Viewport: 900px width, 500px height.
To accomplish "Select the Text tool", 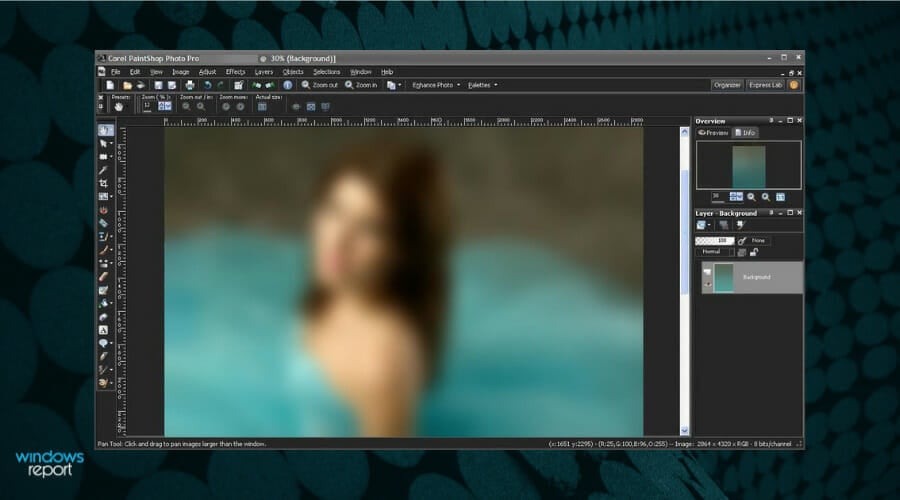I will [x=104, y=330].
